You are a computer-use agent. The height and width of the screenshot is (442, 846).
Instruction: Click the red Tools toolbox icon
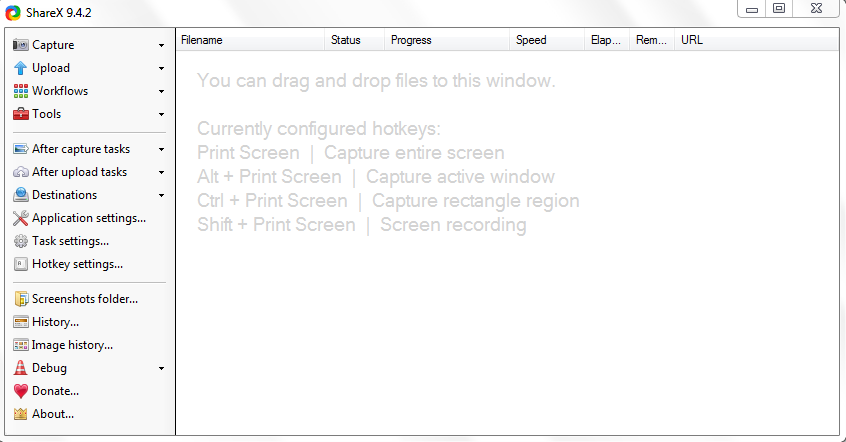click(x=20, y=114)
